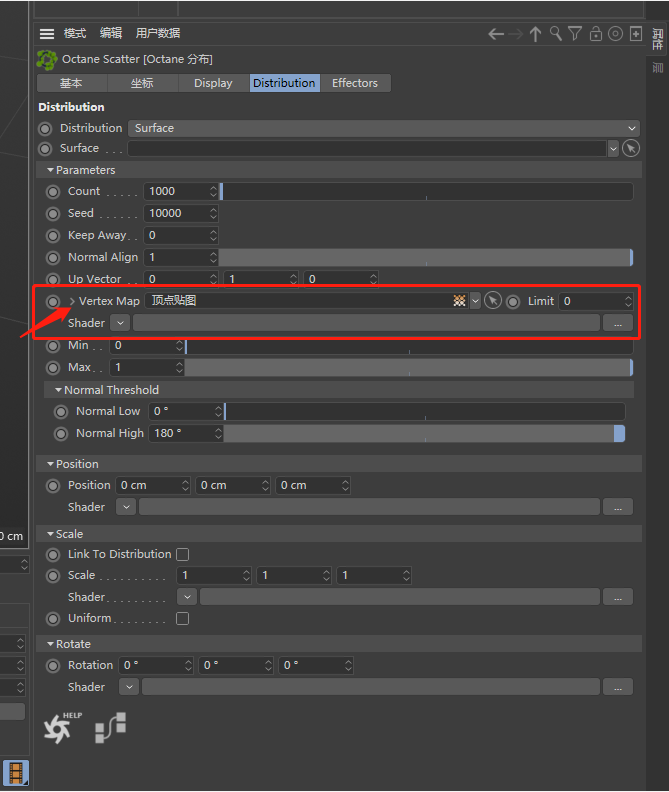Image resolution: width=669 pixels, height=792 pixels.
Task: Open the Rotate Shader dropdown
Action: point(129,687)
